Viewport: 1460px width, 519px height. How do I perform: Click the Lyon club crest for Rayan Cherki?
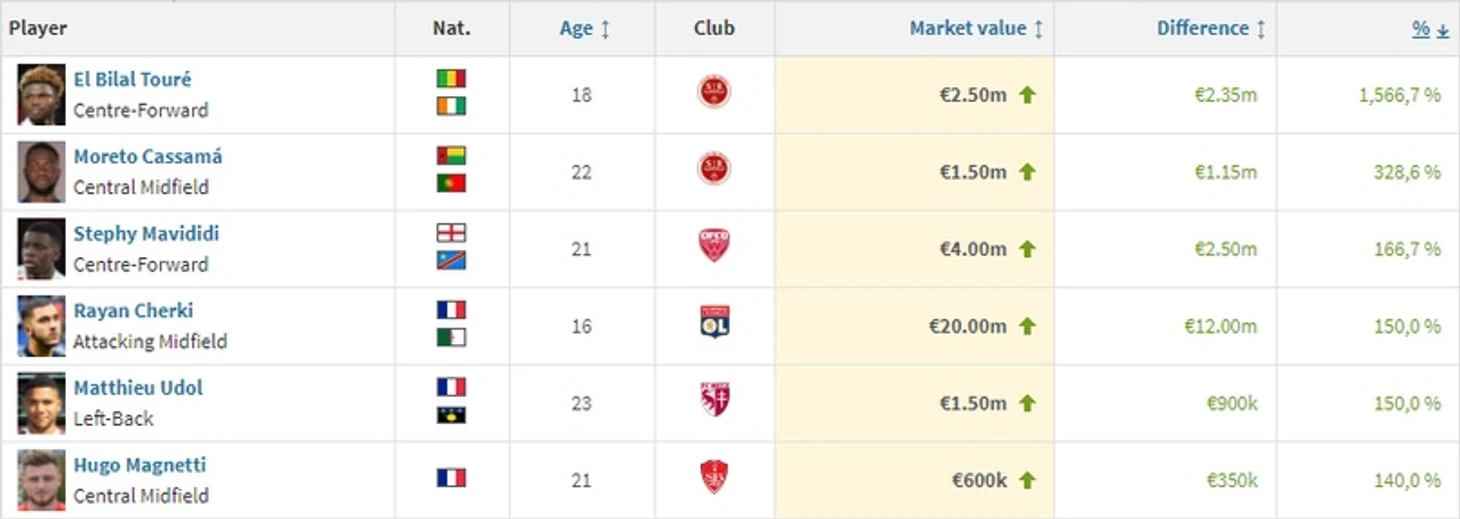[x=714, y=323]
